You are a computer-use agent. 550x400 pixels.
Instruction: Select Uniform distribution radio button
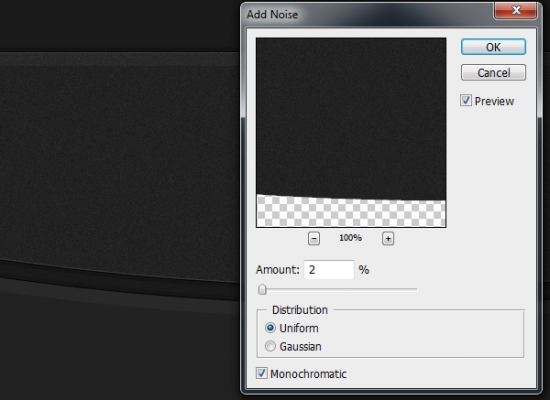coord(270,328)
